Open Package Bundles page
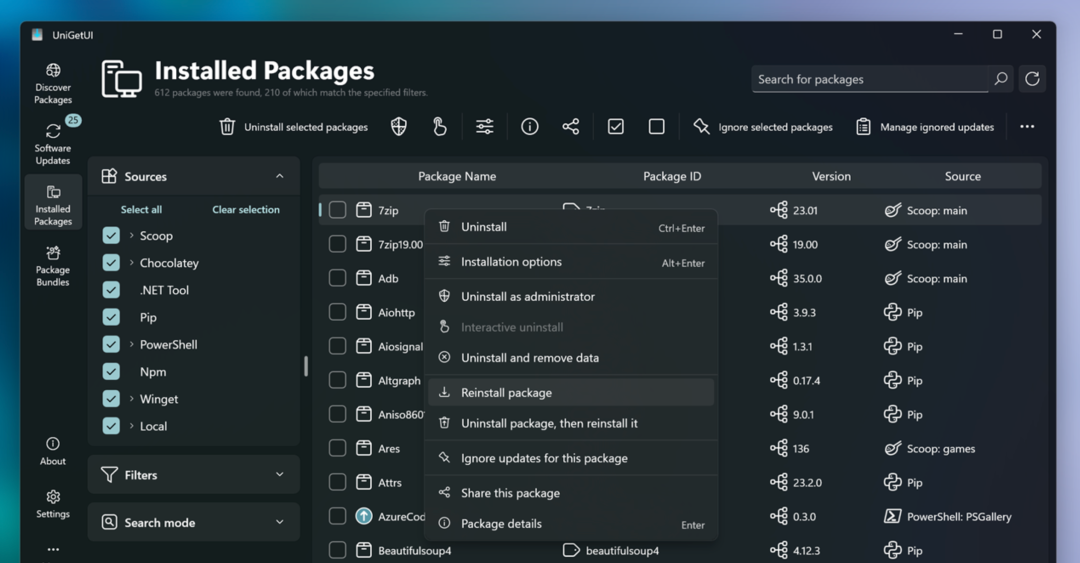Image resolution: width=1080 pixels, height=563 pixels. [53, 264]
